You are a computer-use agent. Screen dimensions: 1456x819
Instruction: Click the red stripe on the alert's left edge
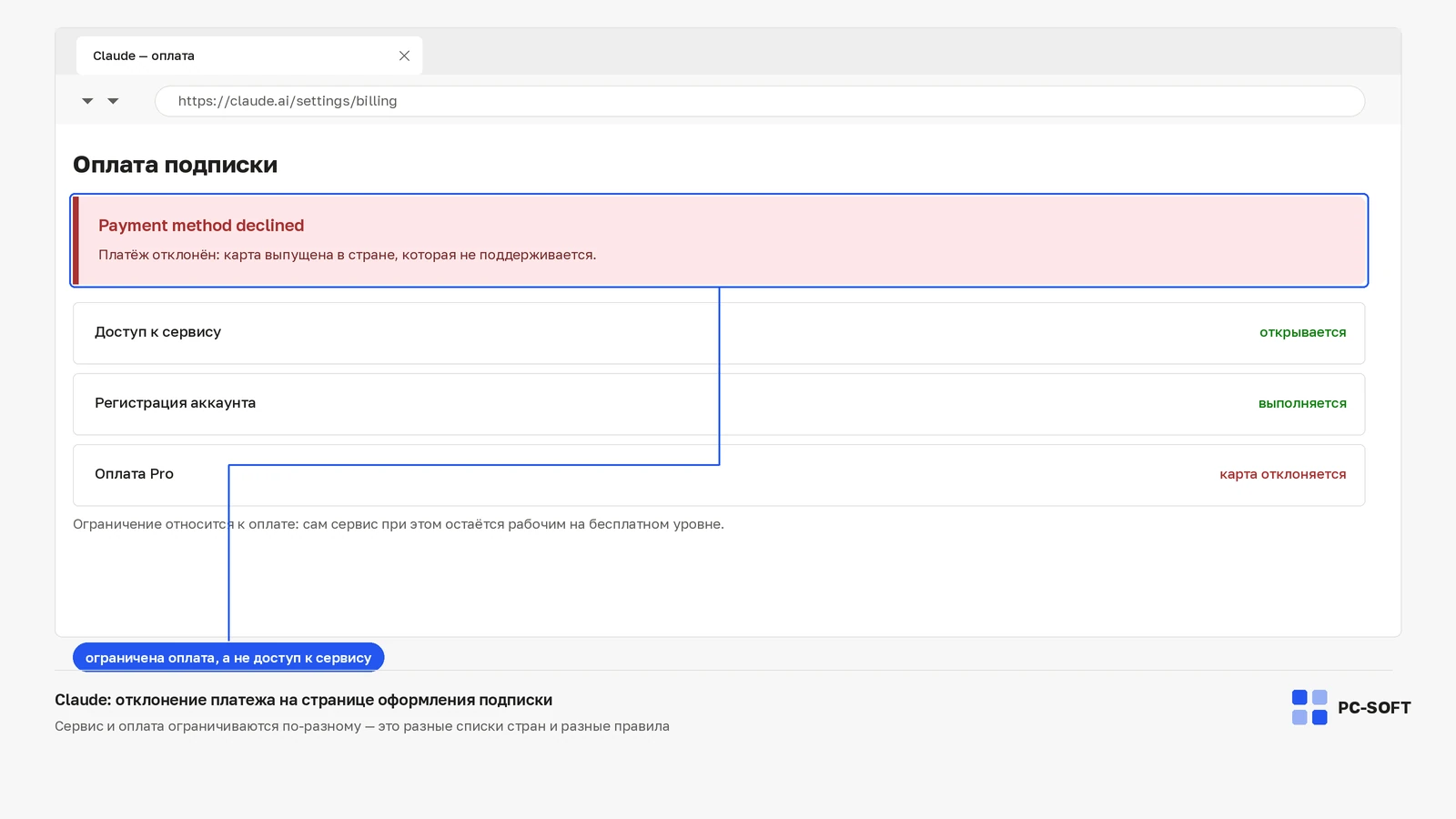(x=76, y=240)
